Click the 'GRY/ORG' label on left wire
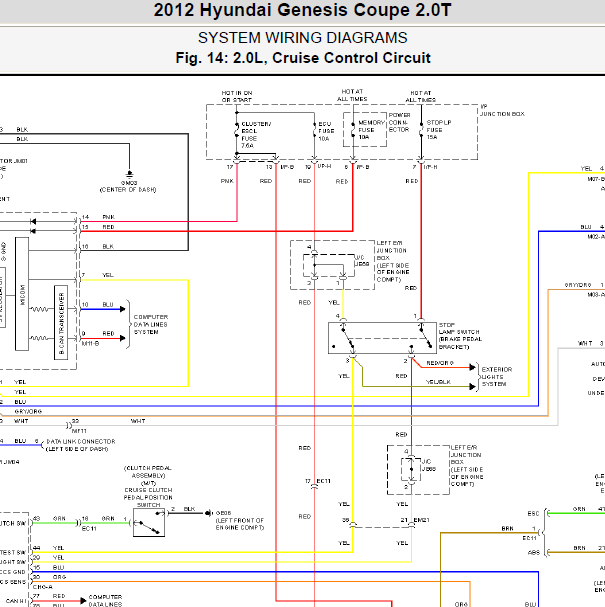The height and width of the screenshot is (607, 605). pyautogui.click(x=28, y=411)
